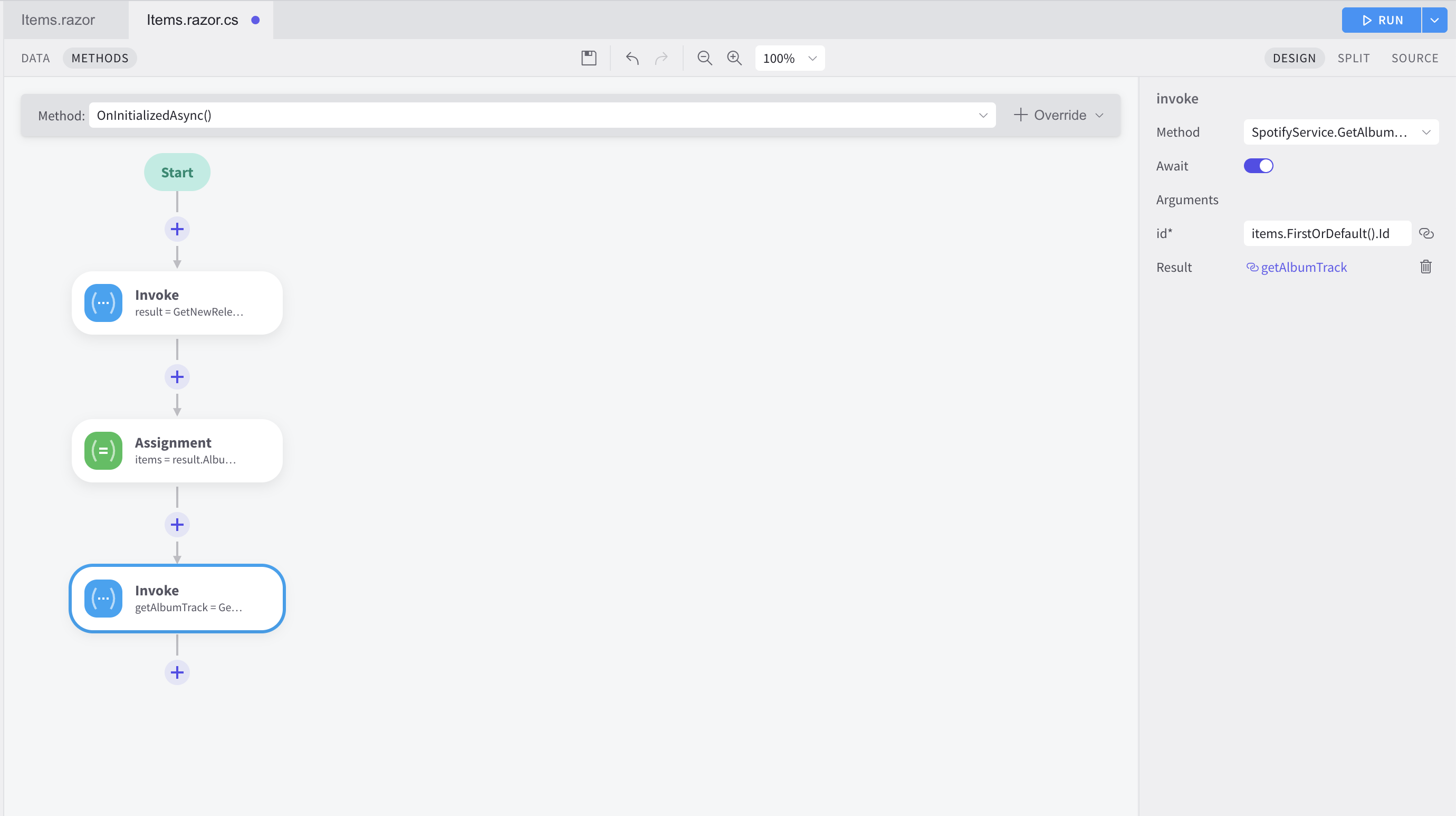Switch to the DATA view
Screen dimensions: 1456x816
point(36,58)
